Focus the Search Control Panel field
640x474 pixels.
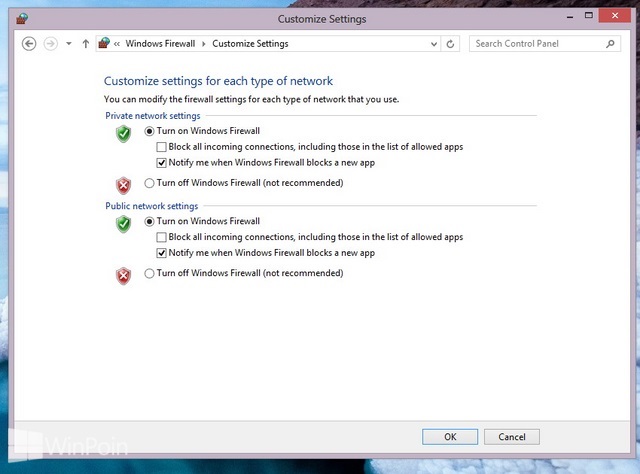545,44
